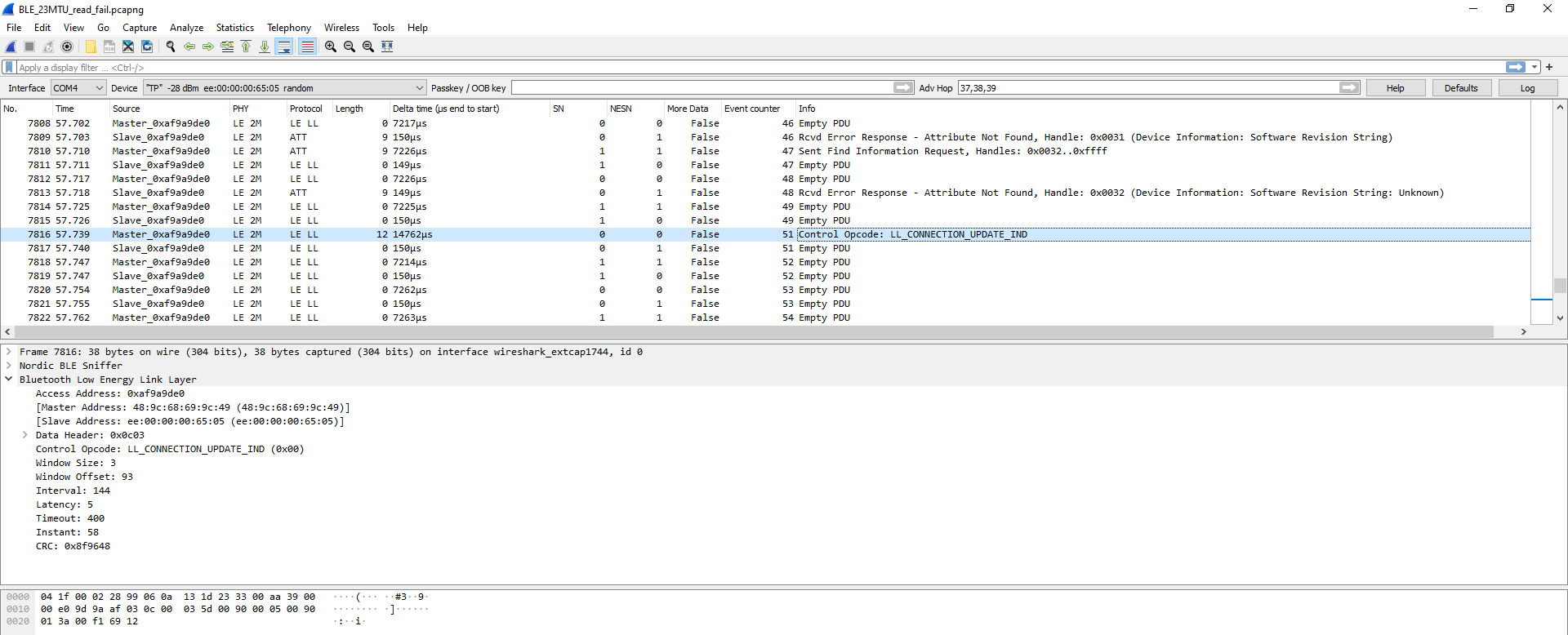
Task: Zoom out main window text
Action: 350,47
